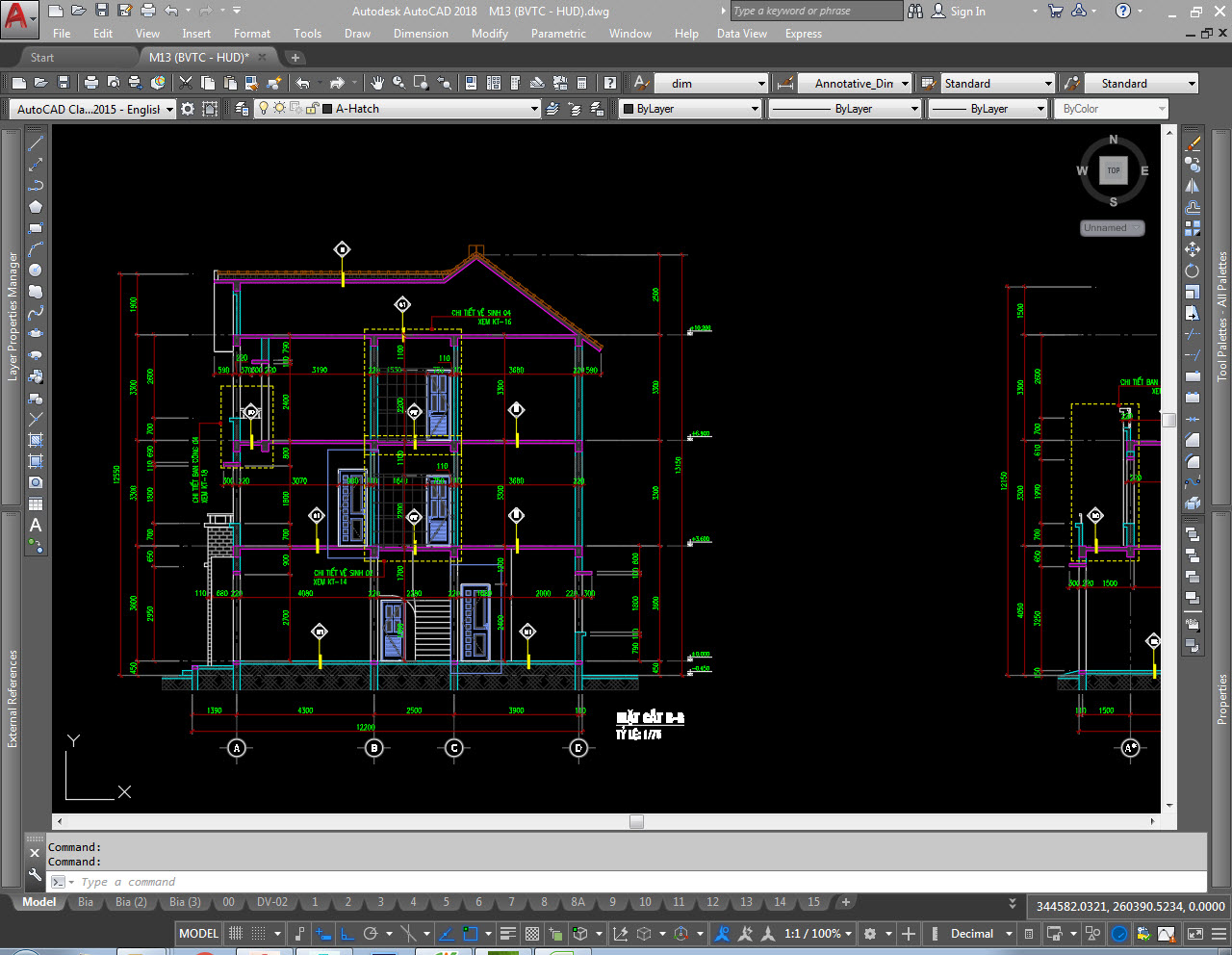
Task: Open the Unnamed view dropdown under ViewCube
Action: click(x=1113, y=228)
